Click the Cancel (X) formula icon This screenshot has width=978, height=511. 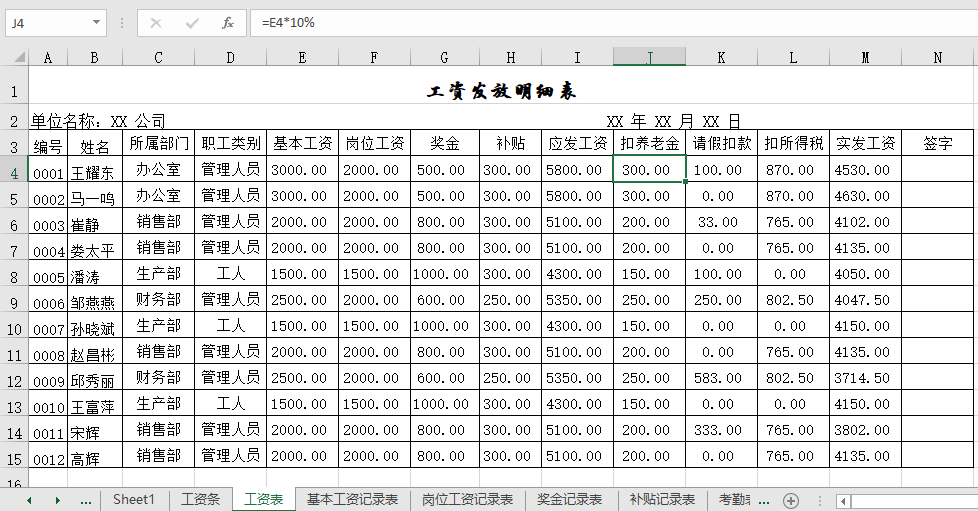(156, 22)
